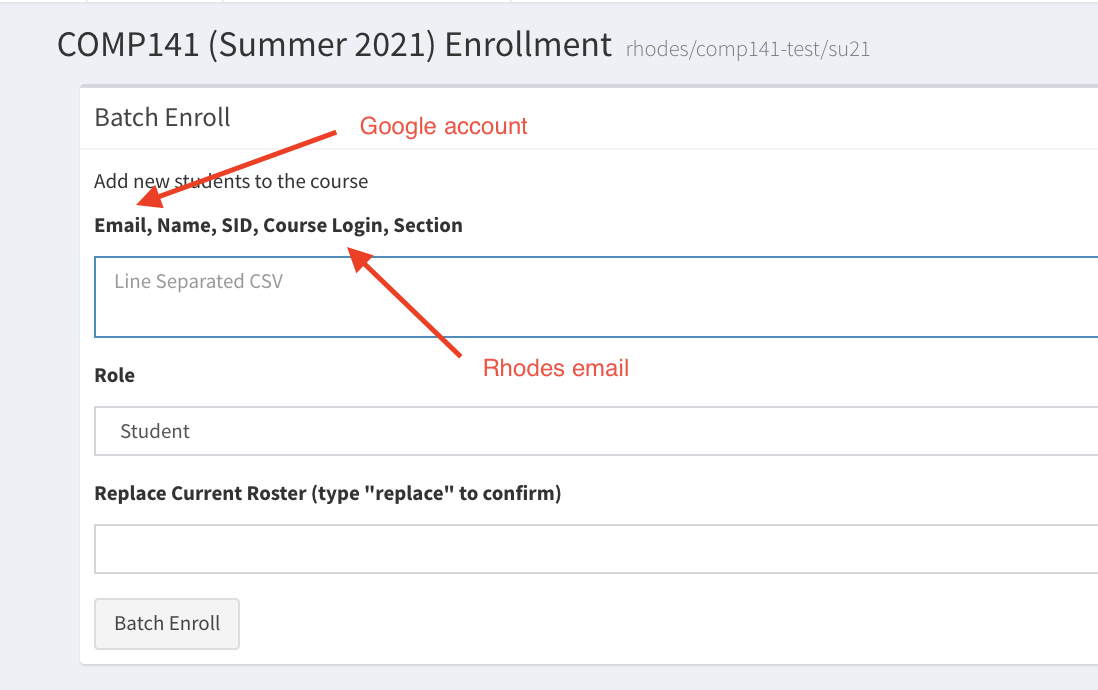Viewport: 1098px width, 690px height.
Task: Click the Role field label
Action: tap(114, 375)
